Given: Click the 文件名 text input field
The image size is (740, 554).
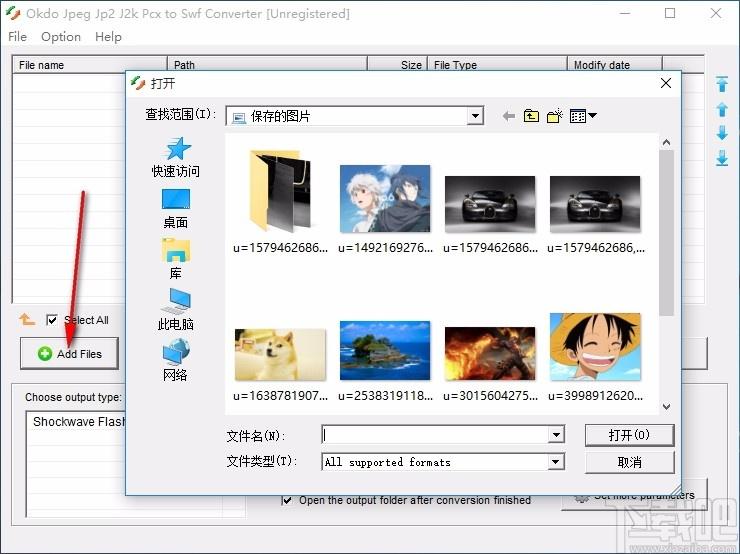Looking at the screenshot, I should [435, 435].
